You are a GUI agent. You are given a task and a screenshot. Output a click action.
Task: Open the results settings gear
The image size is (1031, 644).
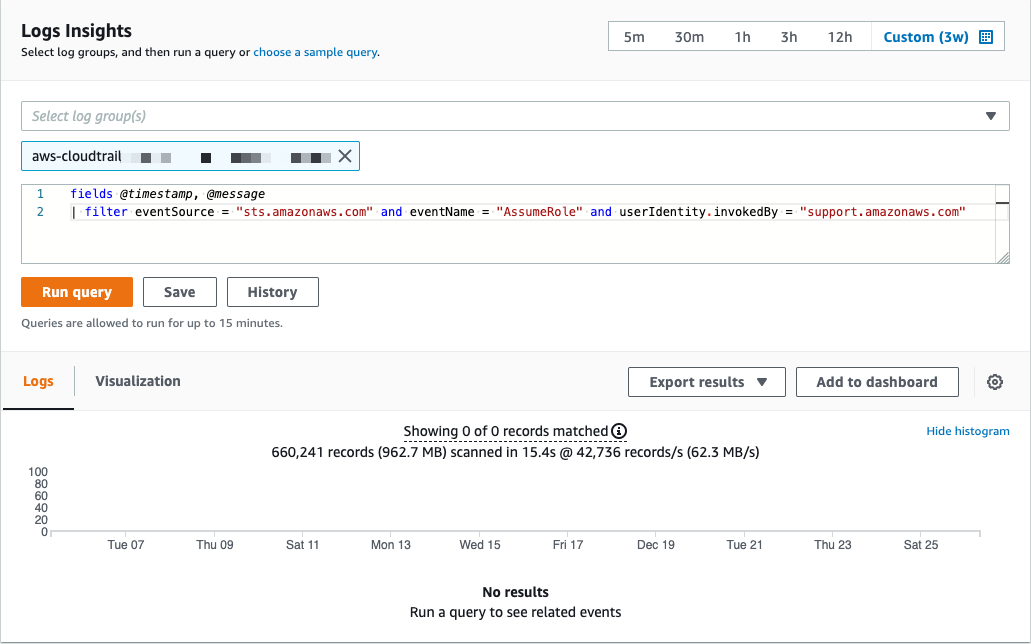995,382
